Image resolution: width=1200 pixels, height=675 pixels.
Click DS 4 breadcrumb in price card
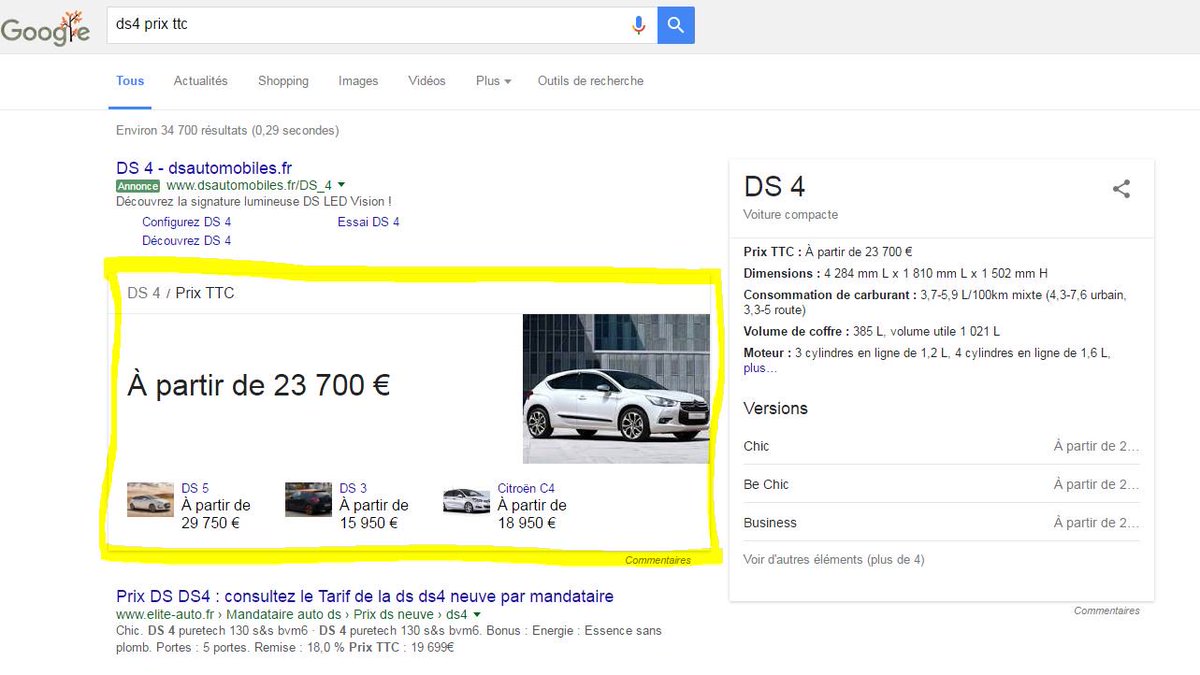click(x=144, y=294)
